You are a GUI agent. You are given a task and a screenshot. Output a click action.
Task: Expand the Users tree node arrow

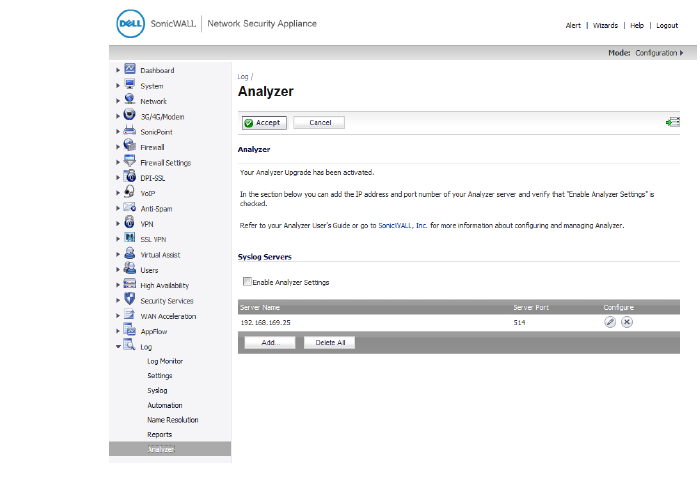point(118,269)
